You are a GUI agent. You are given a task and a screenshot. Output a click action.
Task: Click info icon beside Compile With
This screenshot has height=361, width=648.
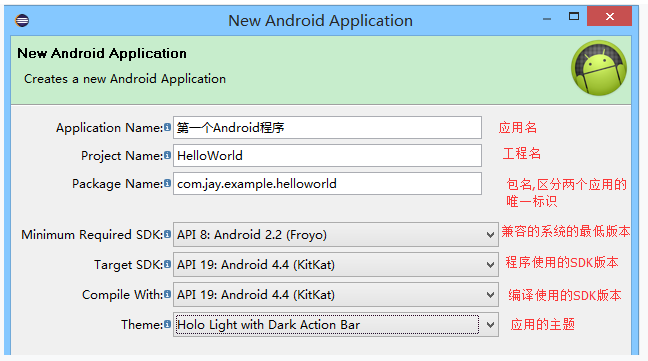point(167,294)
